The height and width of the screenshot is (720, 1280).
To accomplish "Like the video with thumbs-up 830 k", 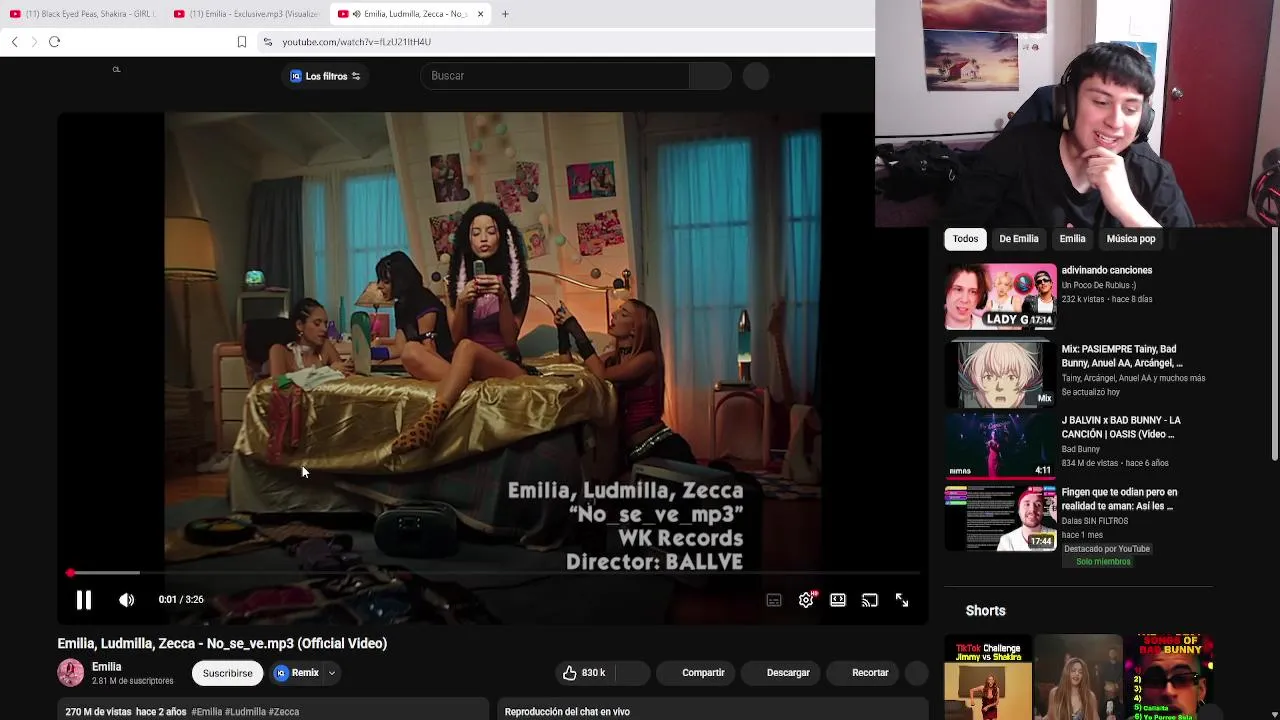I will 584,673.
